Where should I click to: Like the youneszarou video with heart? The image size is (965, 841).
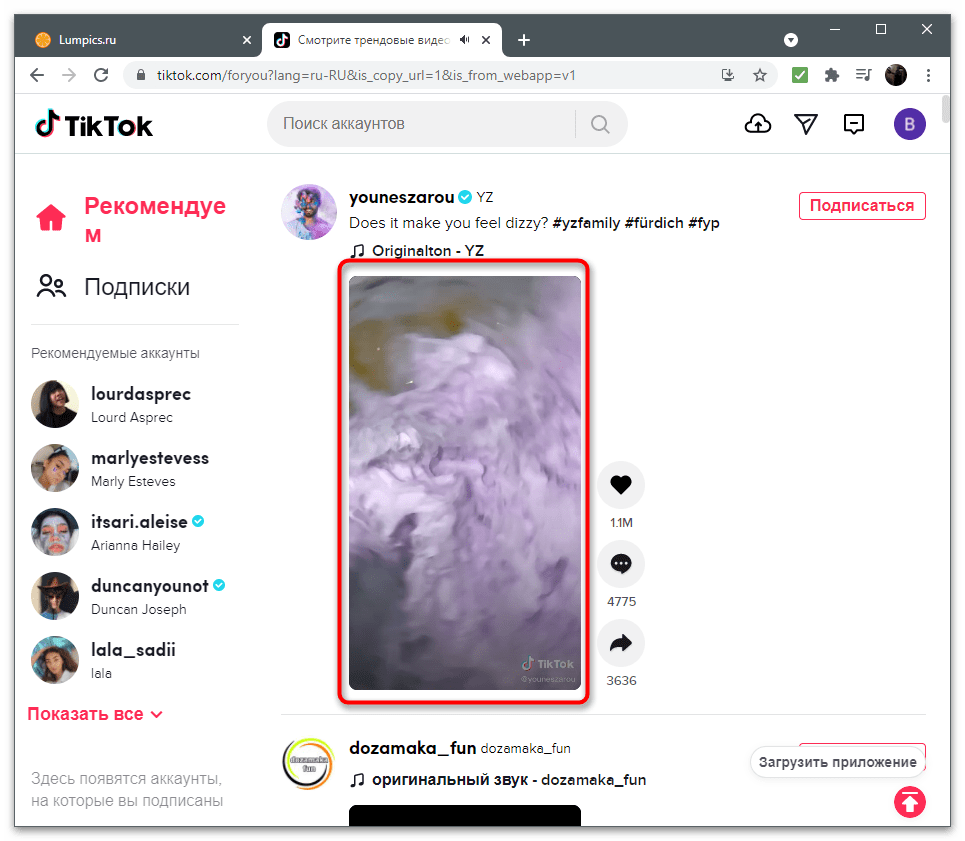(x=621, y=485)
